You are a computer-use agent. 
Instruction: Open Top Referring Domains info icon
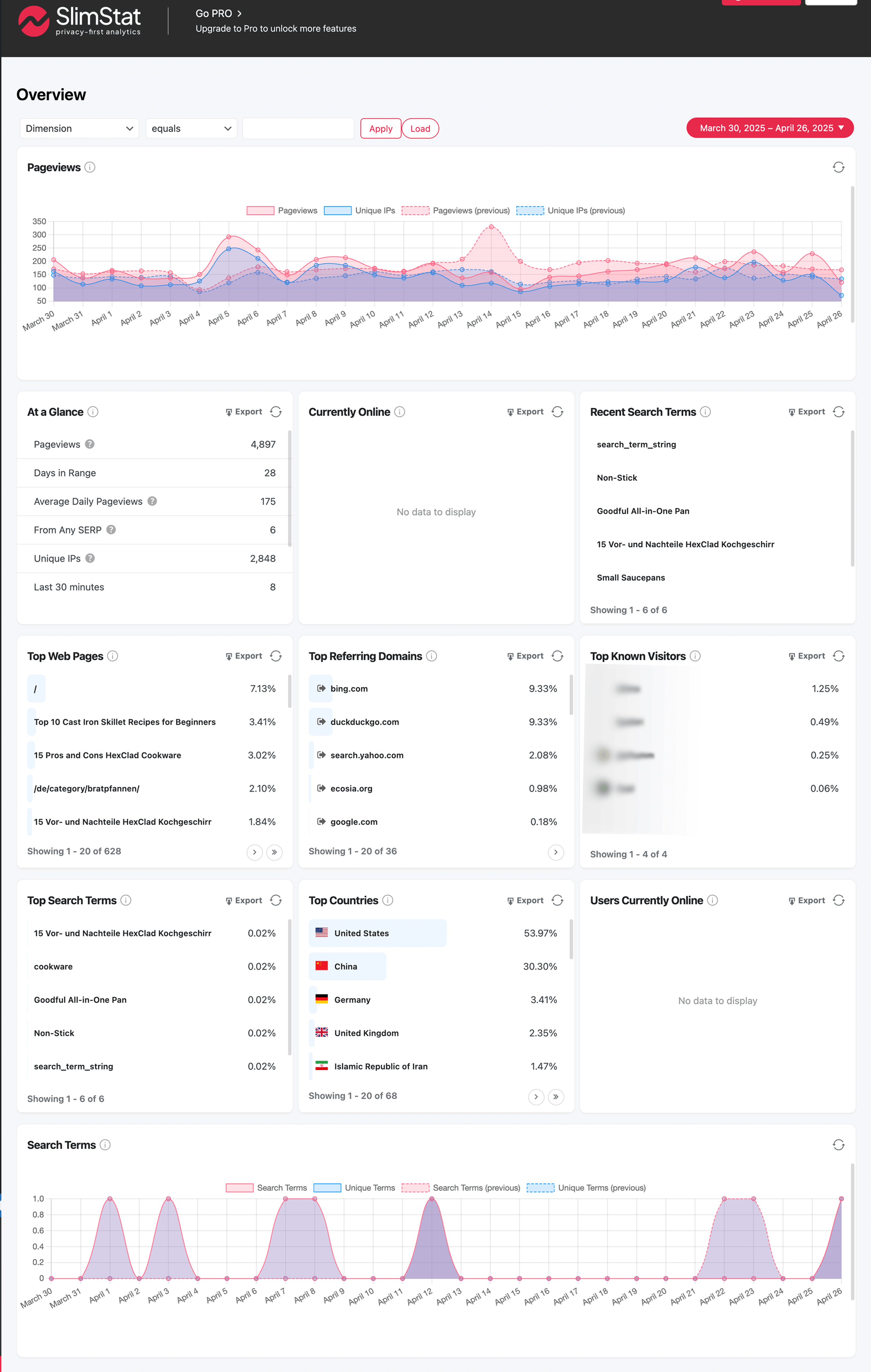(432, 656)
